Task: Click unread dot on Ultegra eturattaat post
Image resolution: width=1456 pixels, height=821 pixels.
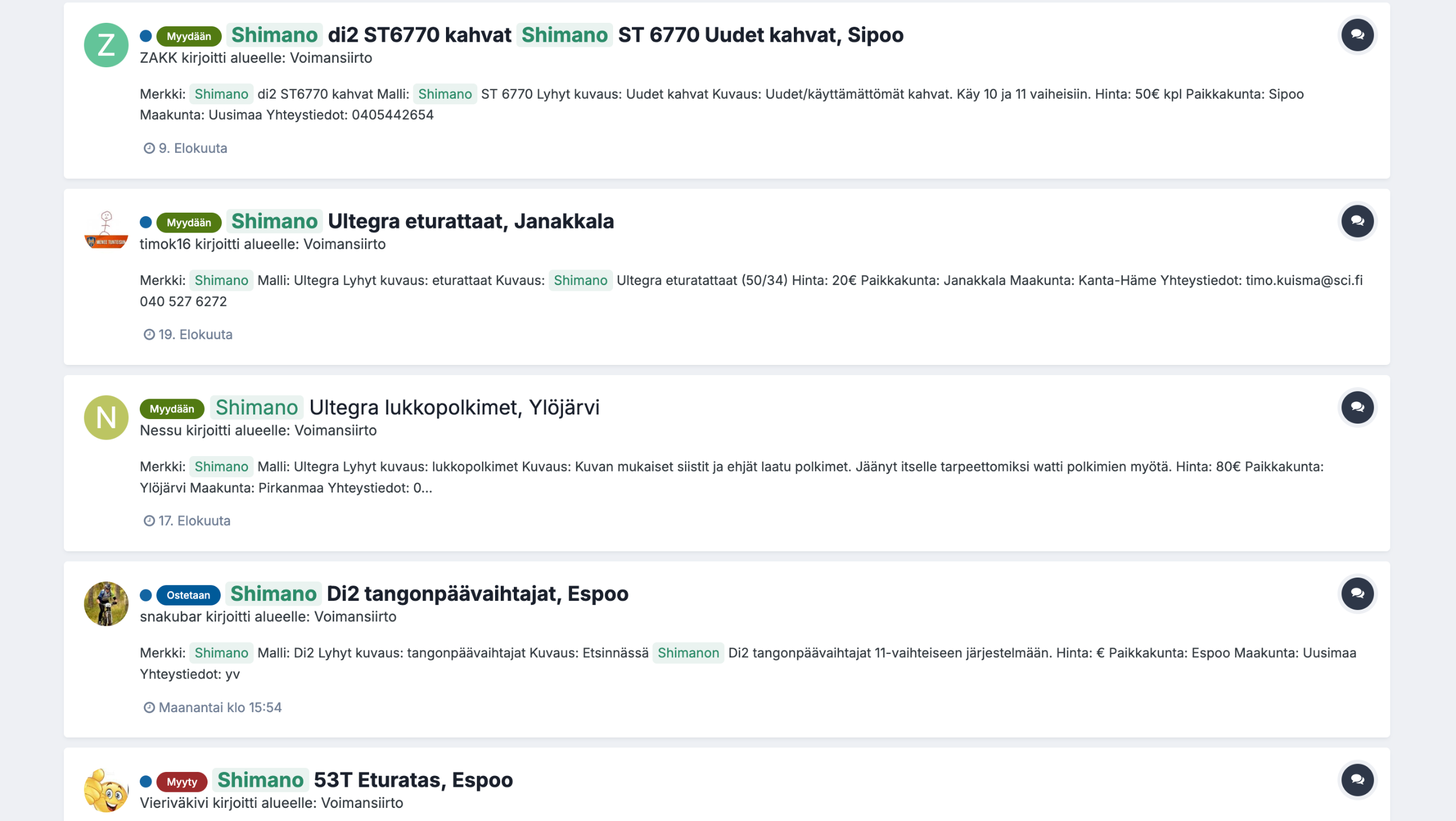Action: tap(146, 222)
